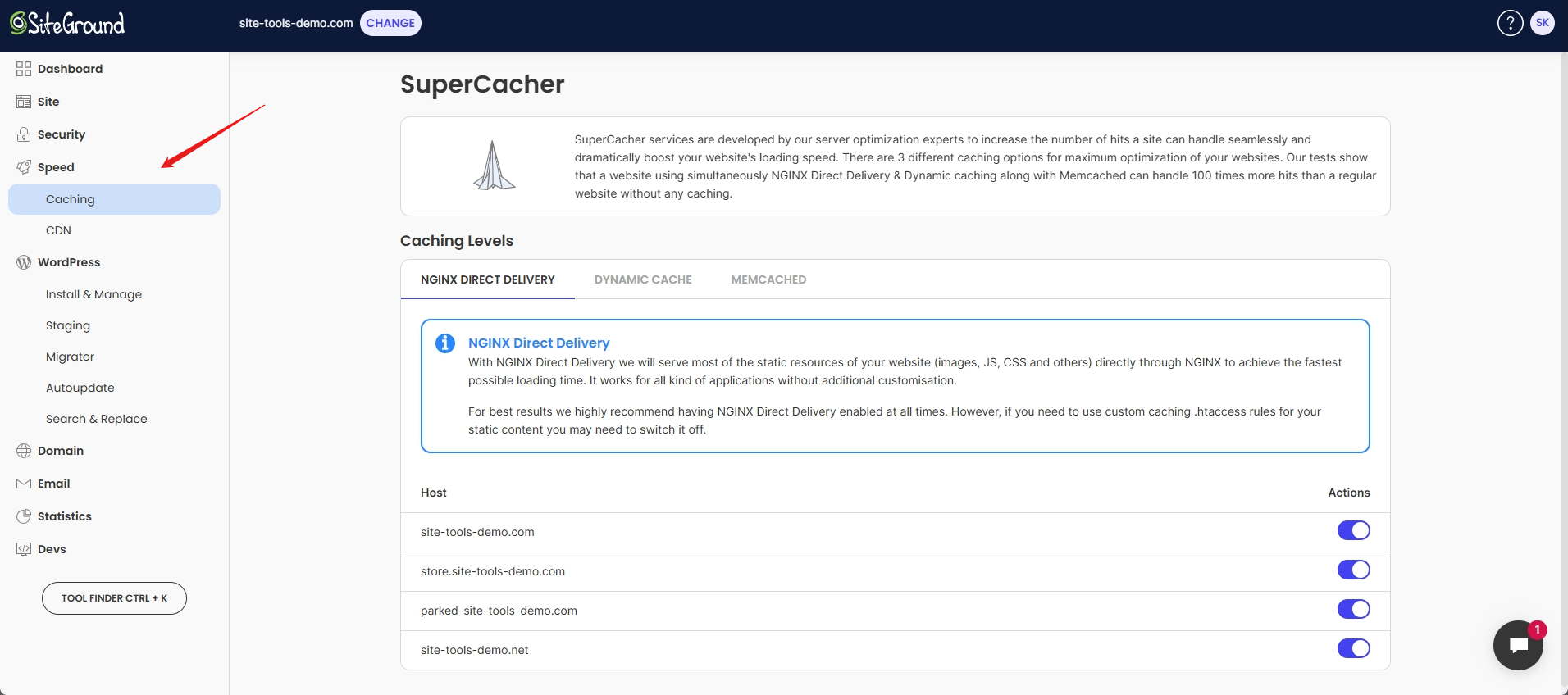Click the Site sidebar icon
The width and height of the screenshot is (1568, 695).
tap(24, 102)
